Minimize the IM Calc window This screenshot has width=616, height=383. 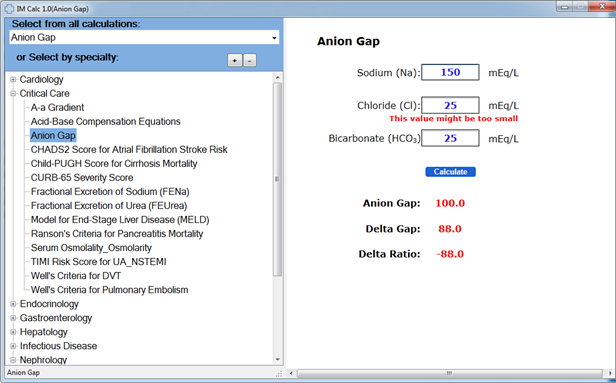point(565,6)
